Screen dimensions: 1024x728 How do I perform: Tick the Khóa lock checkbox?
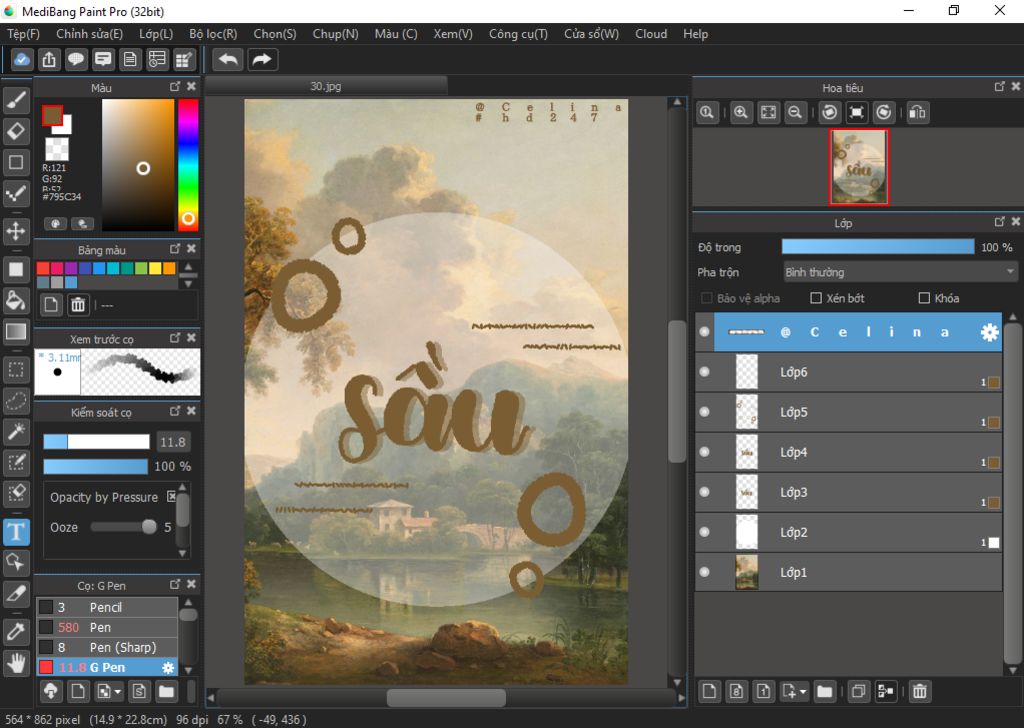924,298
